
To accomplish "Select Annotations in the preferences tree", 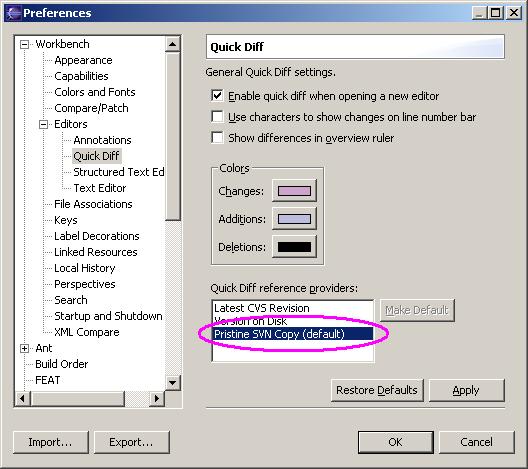I will pos(102,140).
